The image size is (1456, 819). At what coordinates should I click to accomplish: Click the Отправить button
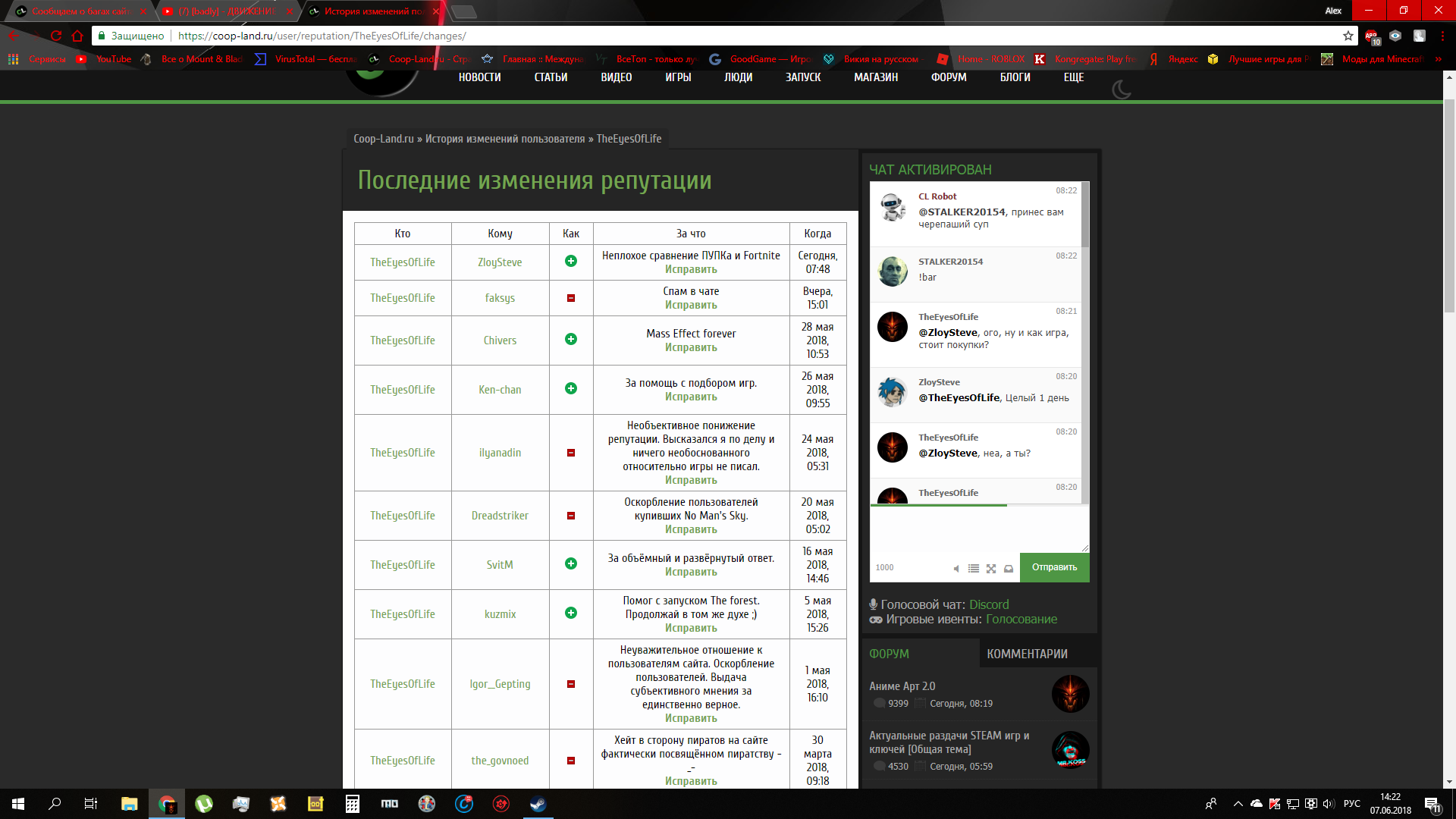pyautogui.click(x=1054, y=567)
